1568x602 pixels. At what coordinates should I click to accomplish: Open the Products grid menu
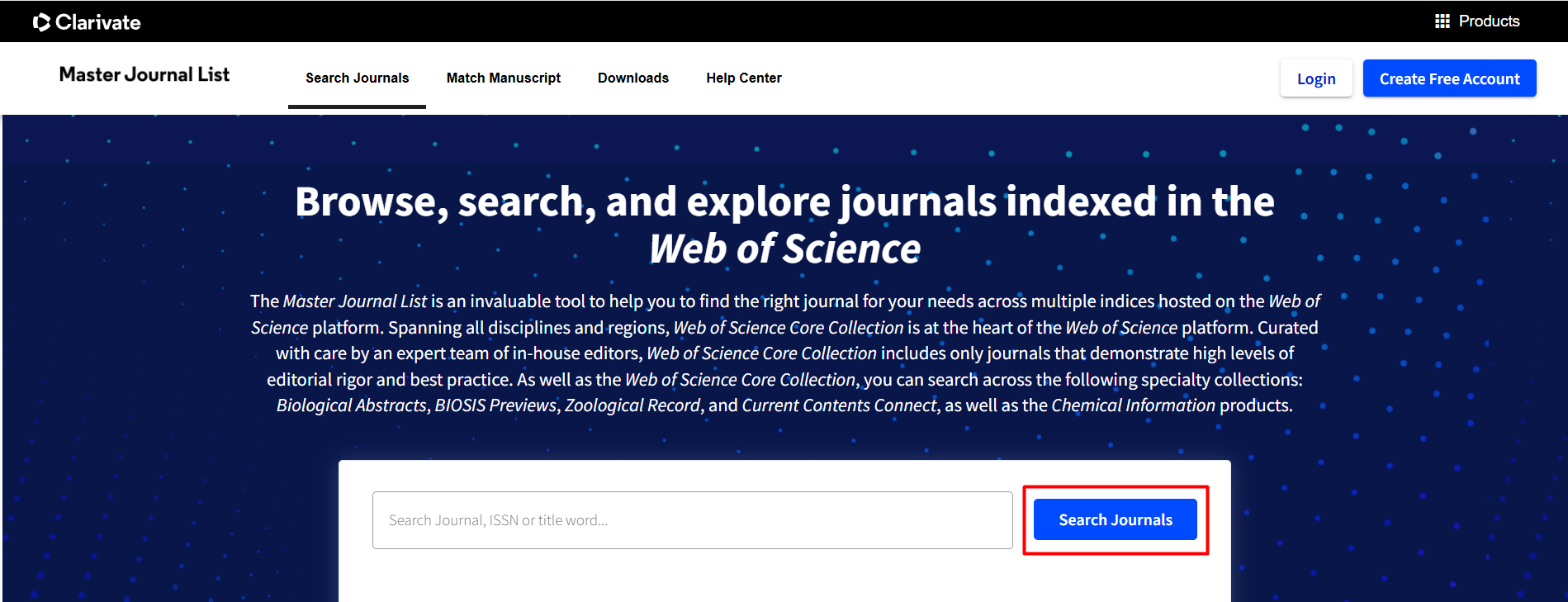click(x=1476, y=21)
